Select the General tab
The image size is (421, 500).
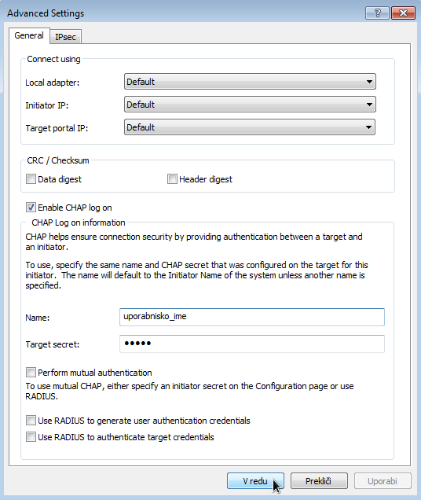tap(29, 36)
